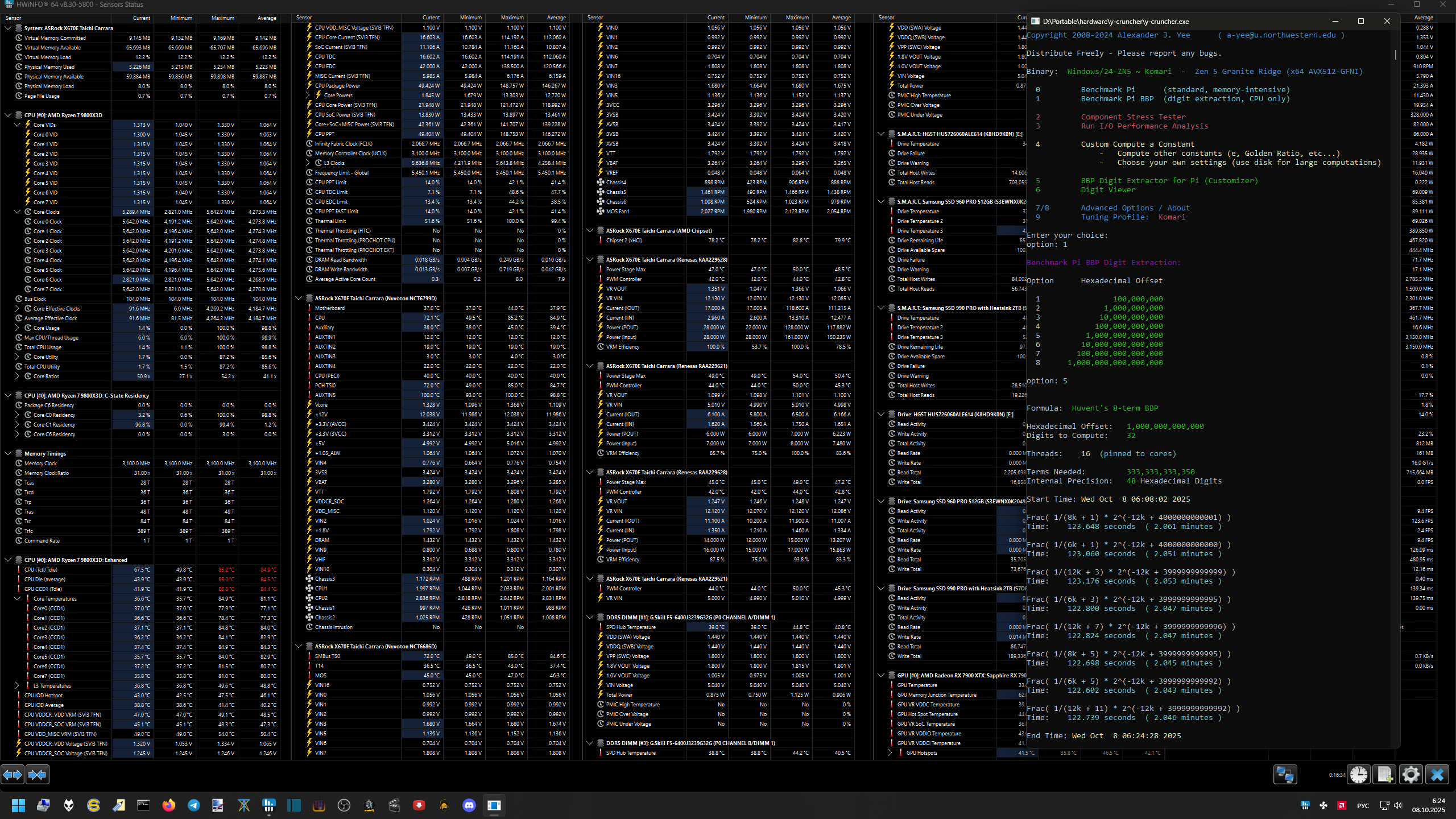Expand the Core Effective Clocks row
Screen dimensions: 1456x819
(17, 308)
